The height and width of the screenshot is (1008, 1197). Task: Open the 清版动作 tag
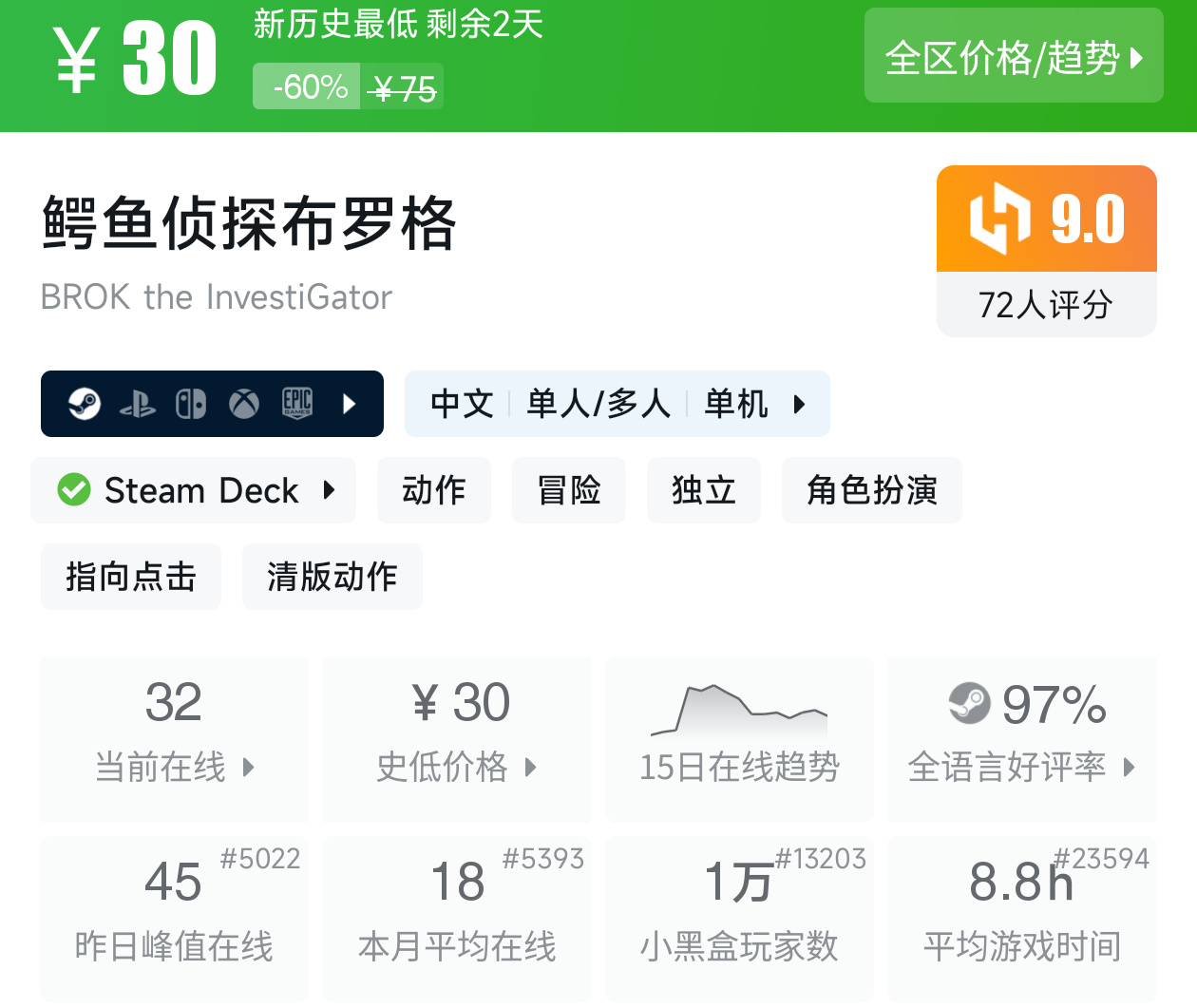click(332, 577)
